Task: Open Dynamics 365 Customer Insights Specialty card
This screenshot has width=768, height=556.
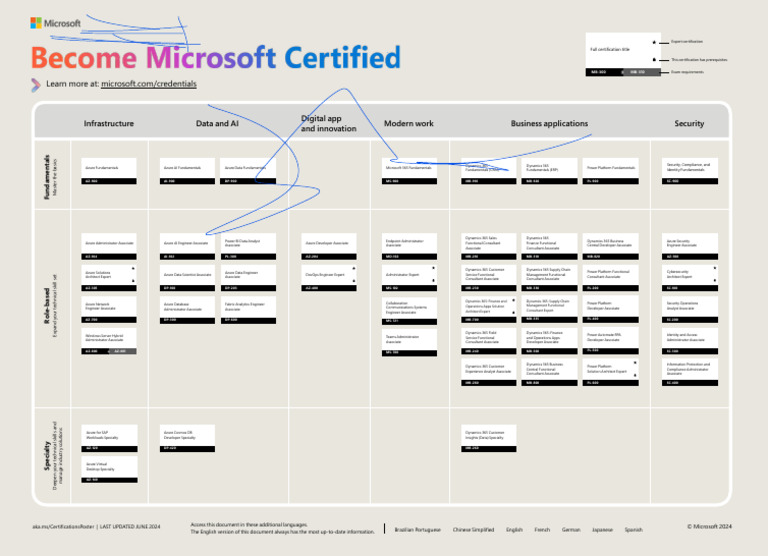Action: [x=488, y=438]
